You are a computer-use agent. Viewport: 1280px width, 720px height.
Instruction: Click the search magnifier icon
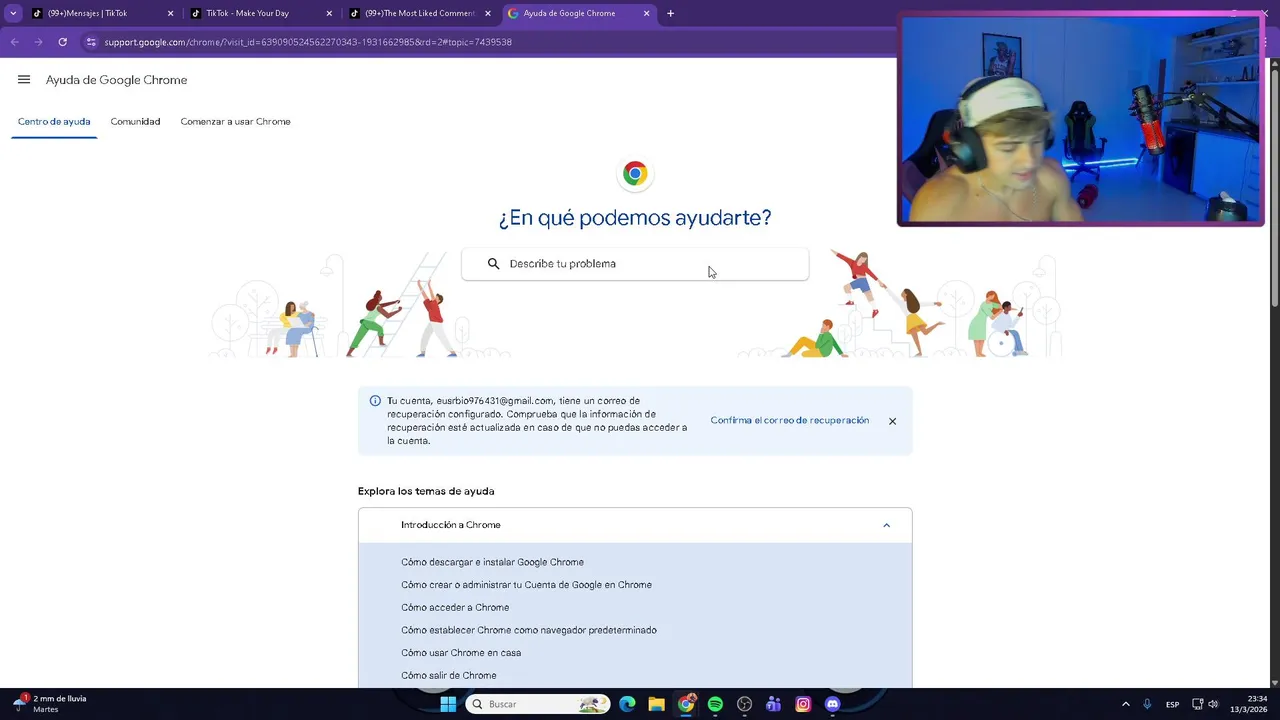[x=493, y=264]
